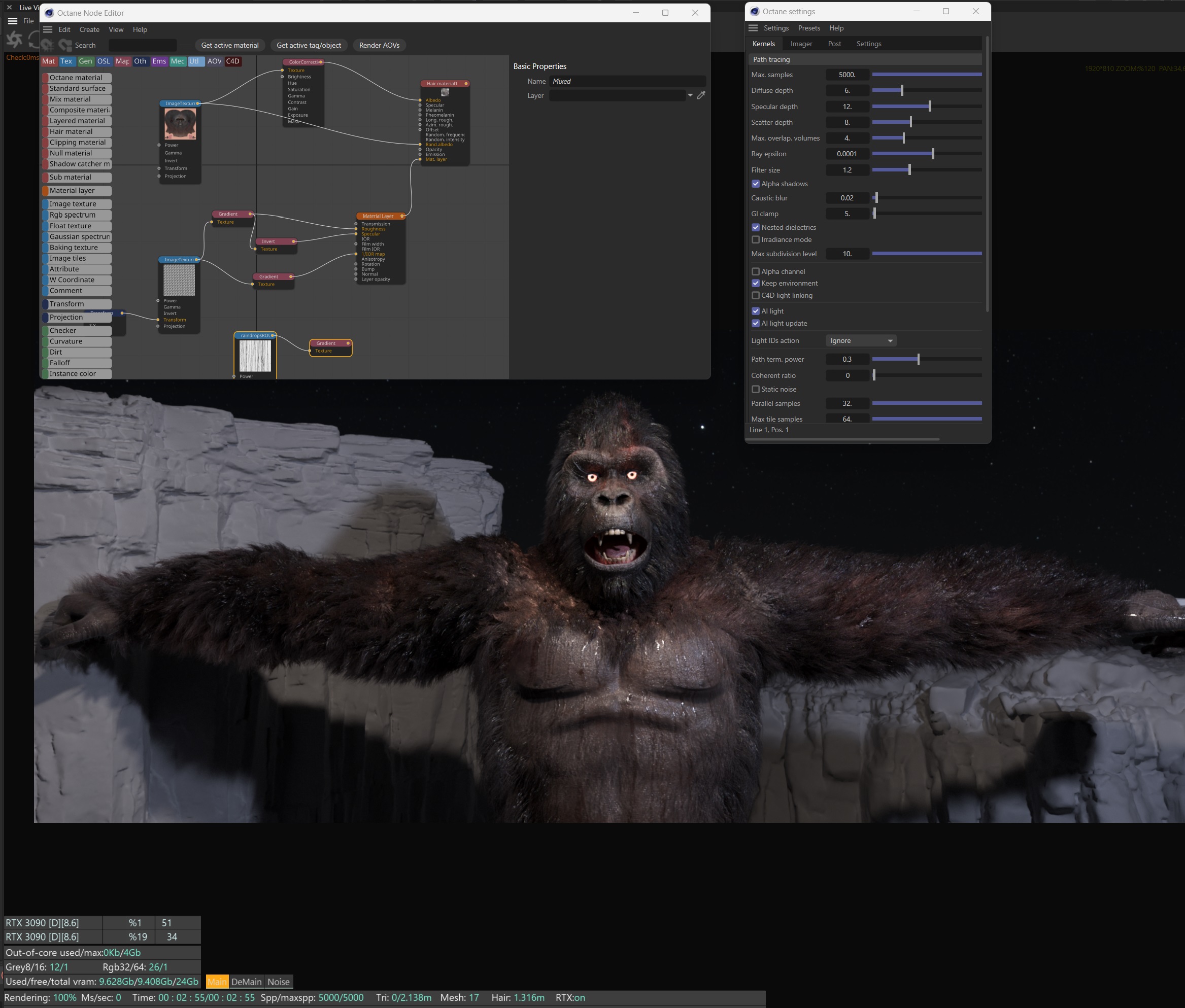Toggle the Mat node filter icon
Viewport: 1185px width, 1008px height.
pos(49,61)
